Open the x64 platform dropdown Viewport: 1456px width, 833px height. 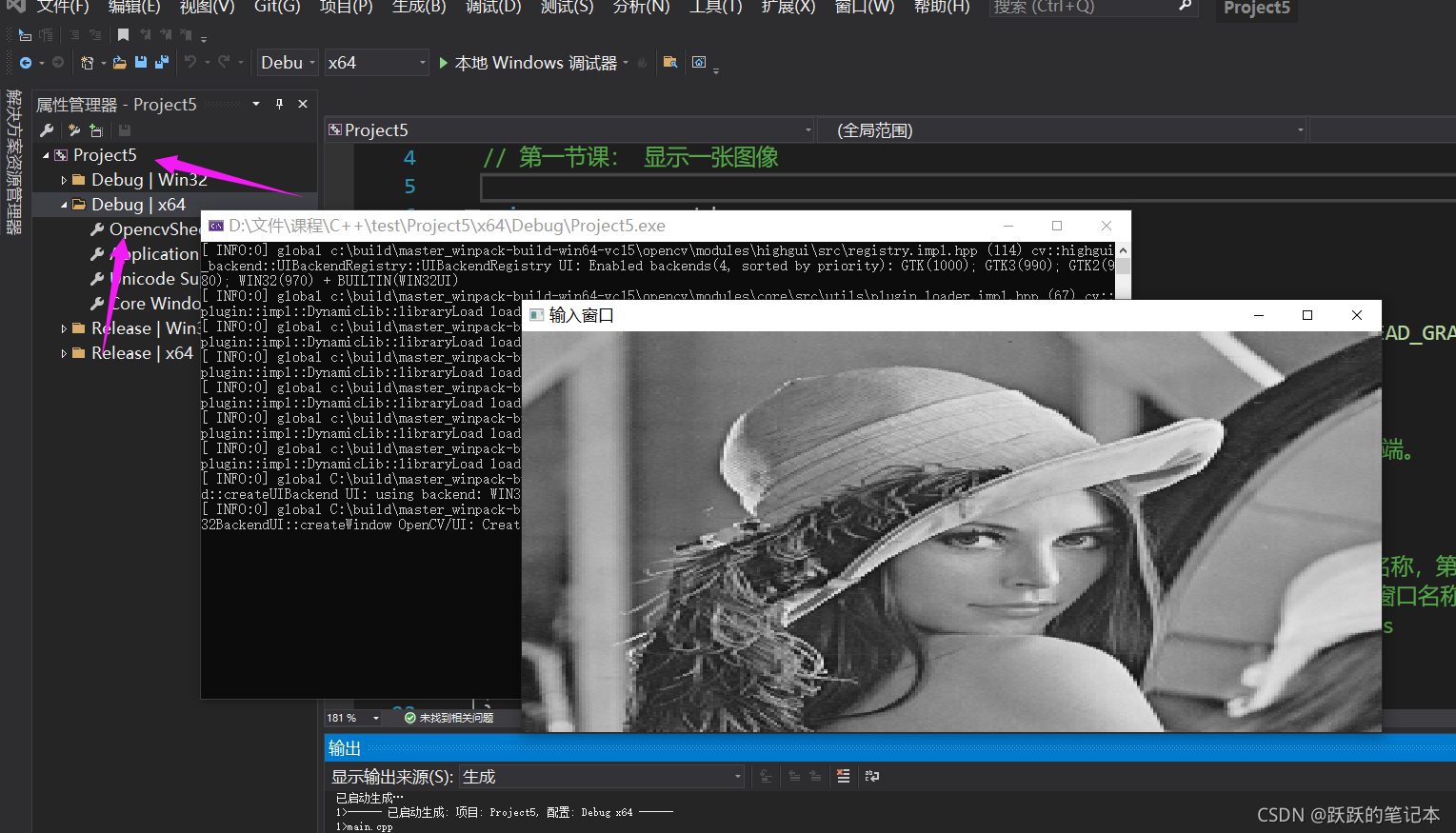(377, 63)
